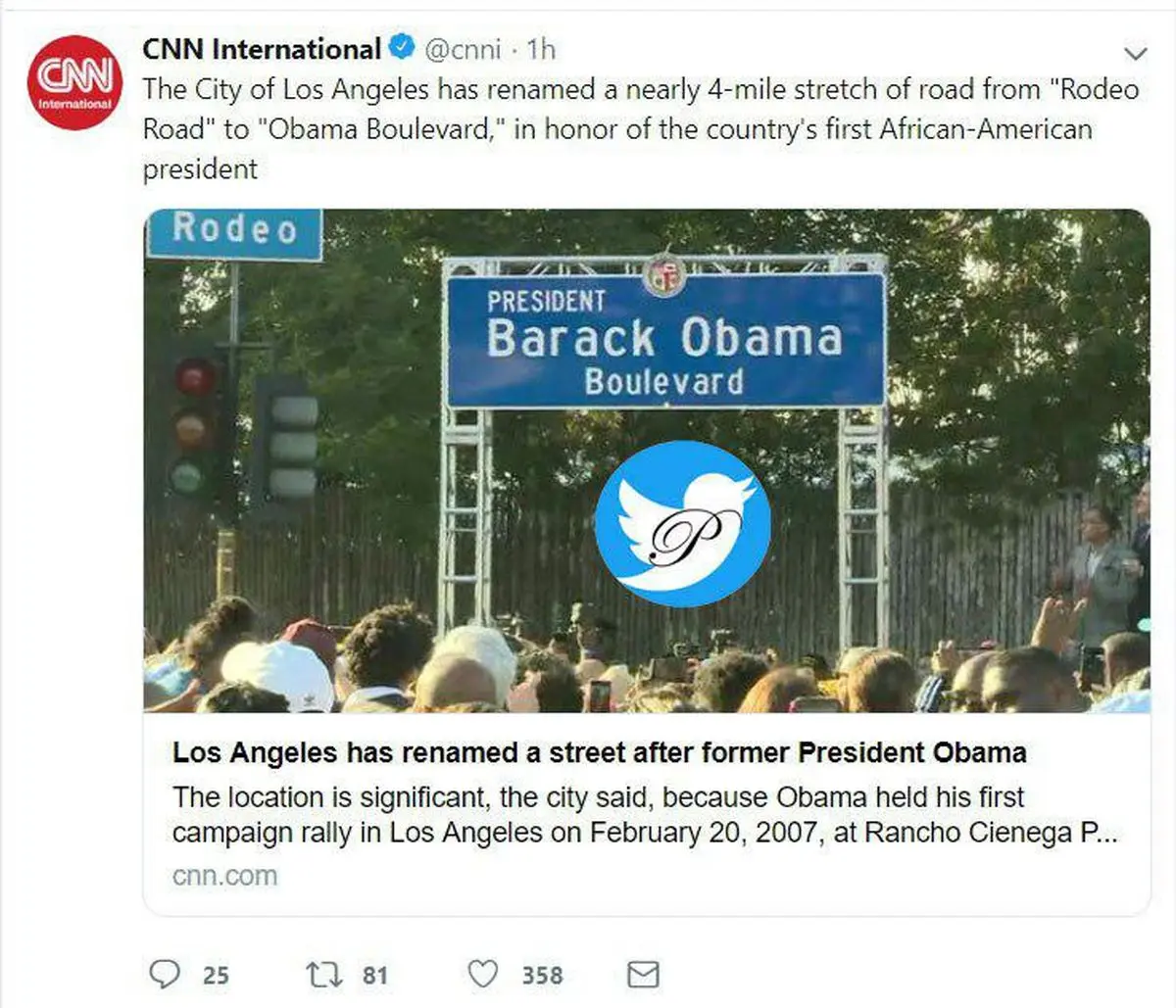Click the reply count 25
Screen dimensions: 1176x1008
pyautogui.click(x=216, y=976)
